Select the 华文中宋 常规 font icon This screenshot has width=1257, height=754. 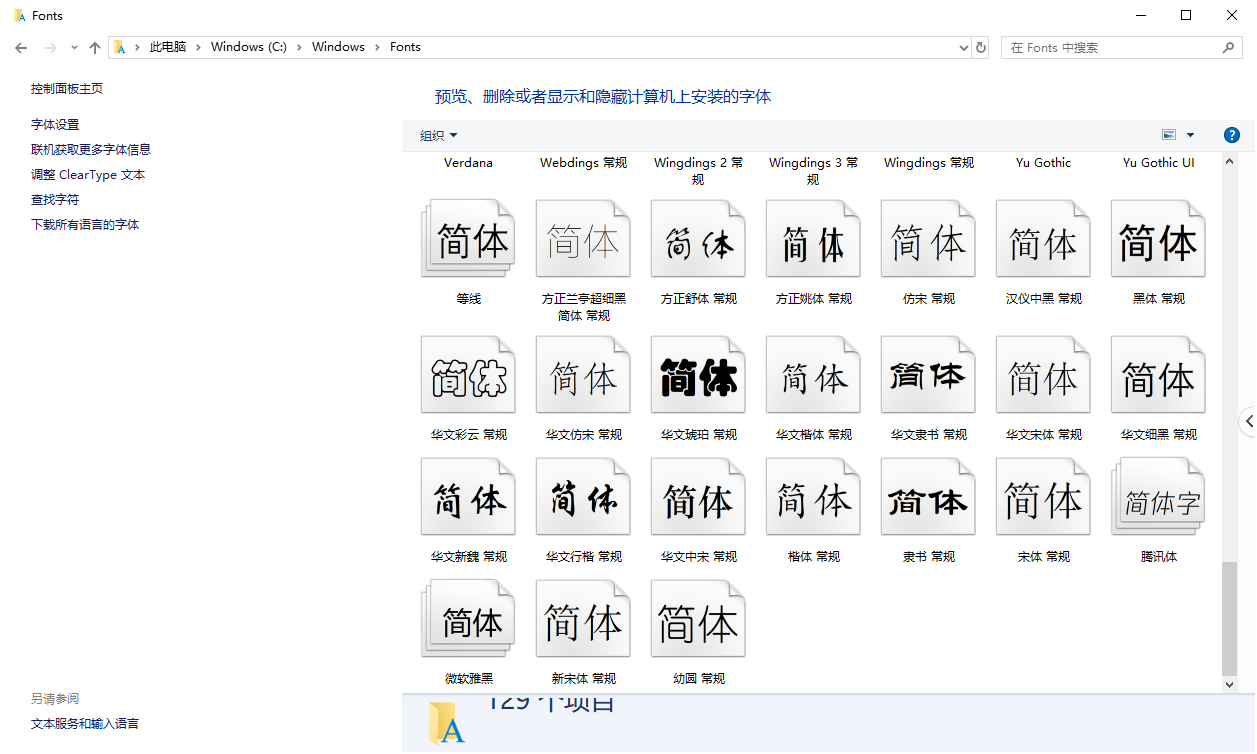(x=698, y=497)
